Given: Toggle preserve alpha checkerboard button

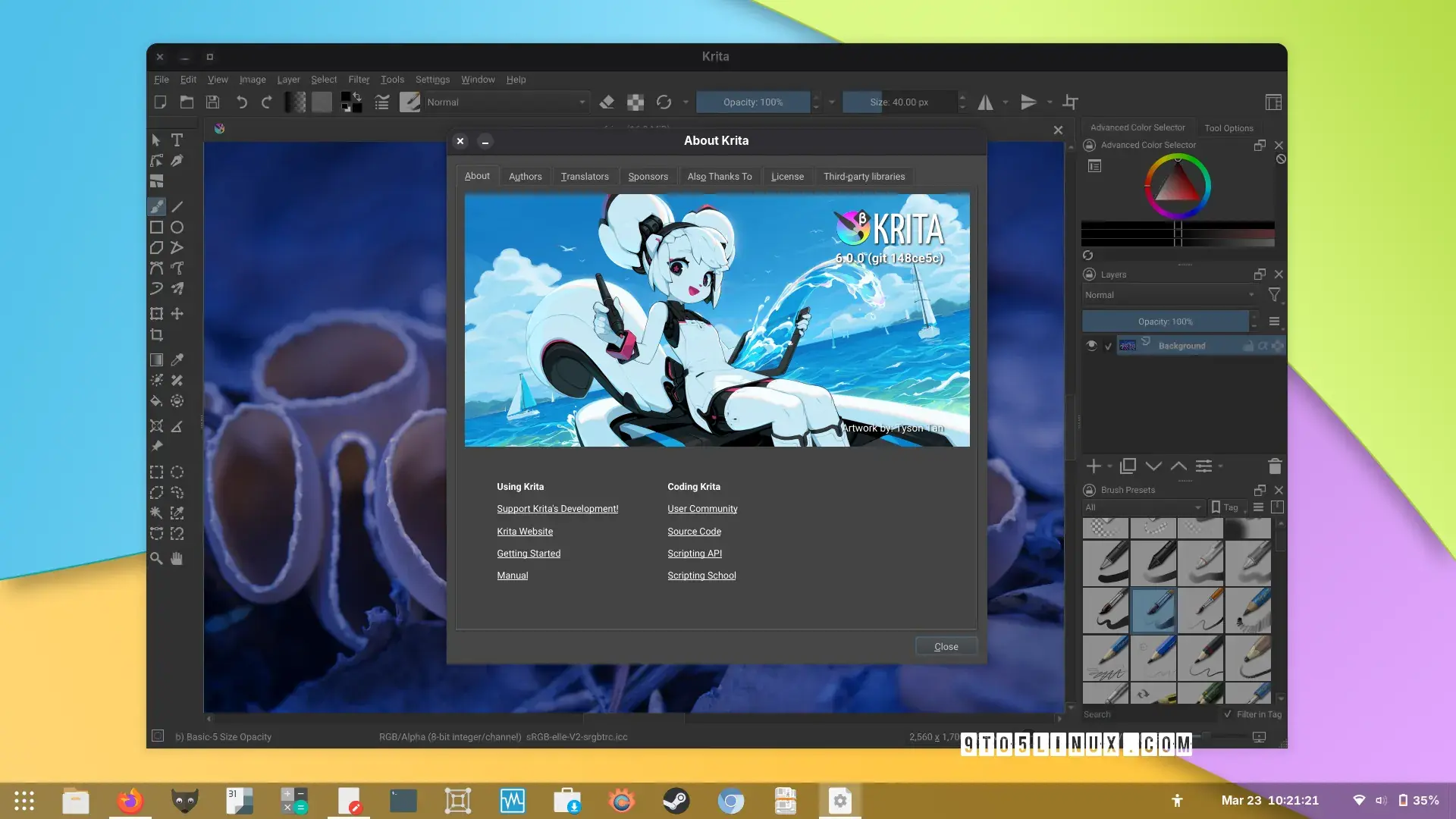Looking at the screenshot, I should point(635,102).
